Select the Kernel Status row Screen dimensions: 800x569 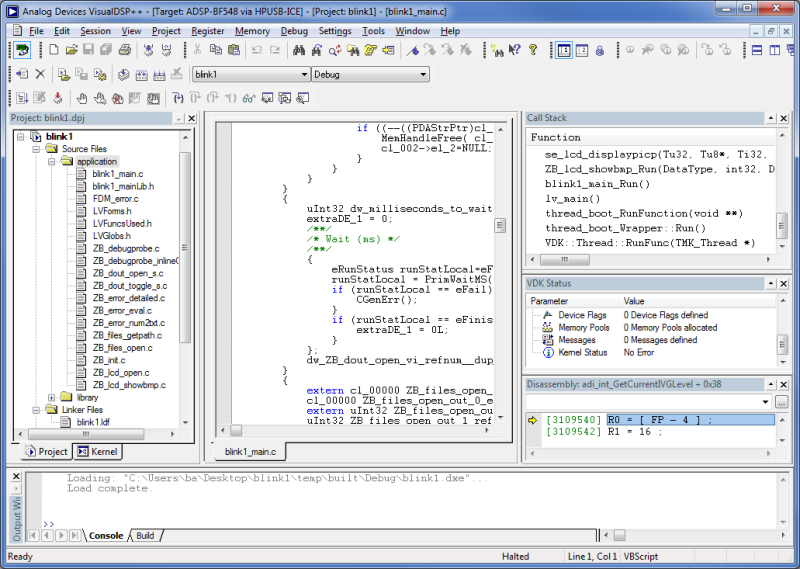point(583,353)
